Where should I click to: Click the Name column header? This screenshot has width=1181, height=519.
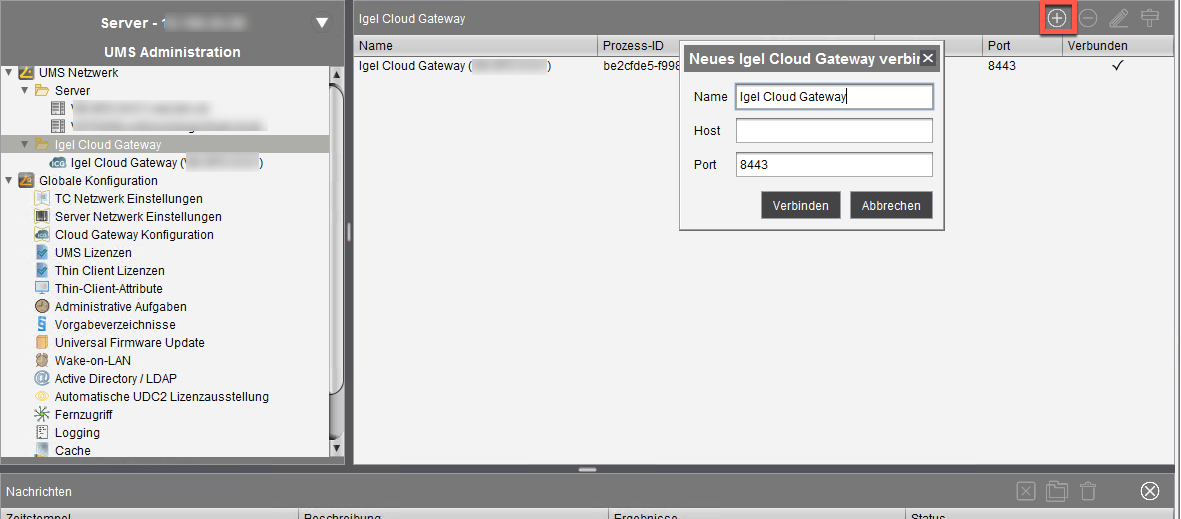[476, 46]
